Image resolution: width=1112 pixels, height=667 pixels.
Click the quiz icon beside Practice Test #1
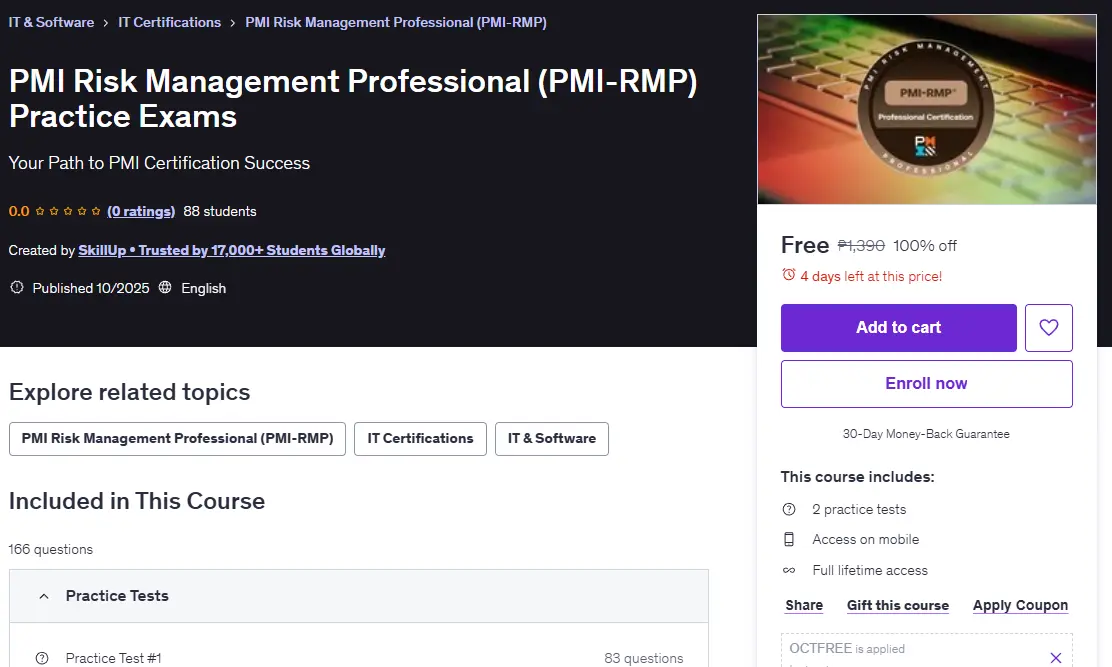[42, 658]
